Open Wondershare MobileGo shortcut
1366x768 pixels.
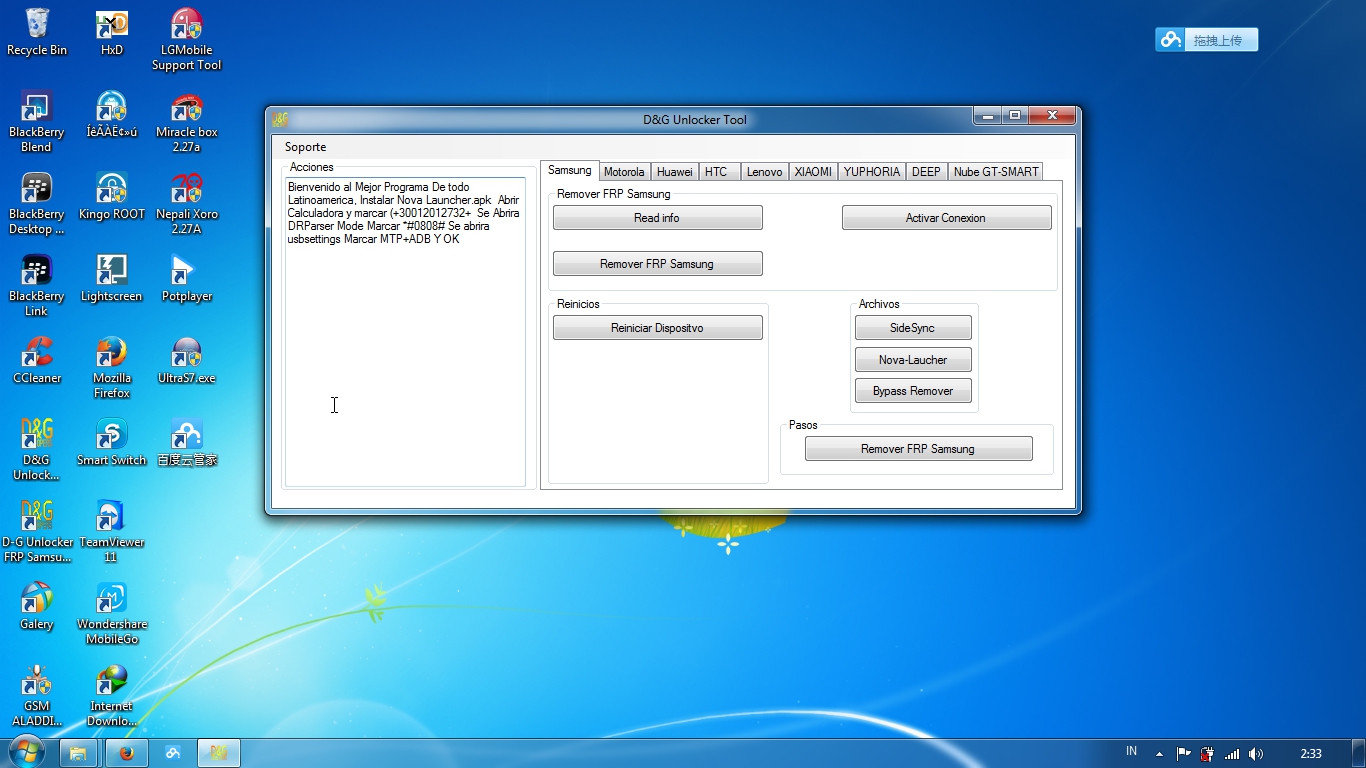point(111,614)
